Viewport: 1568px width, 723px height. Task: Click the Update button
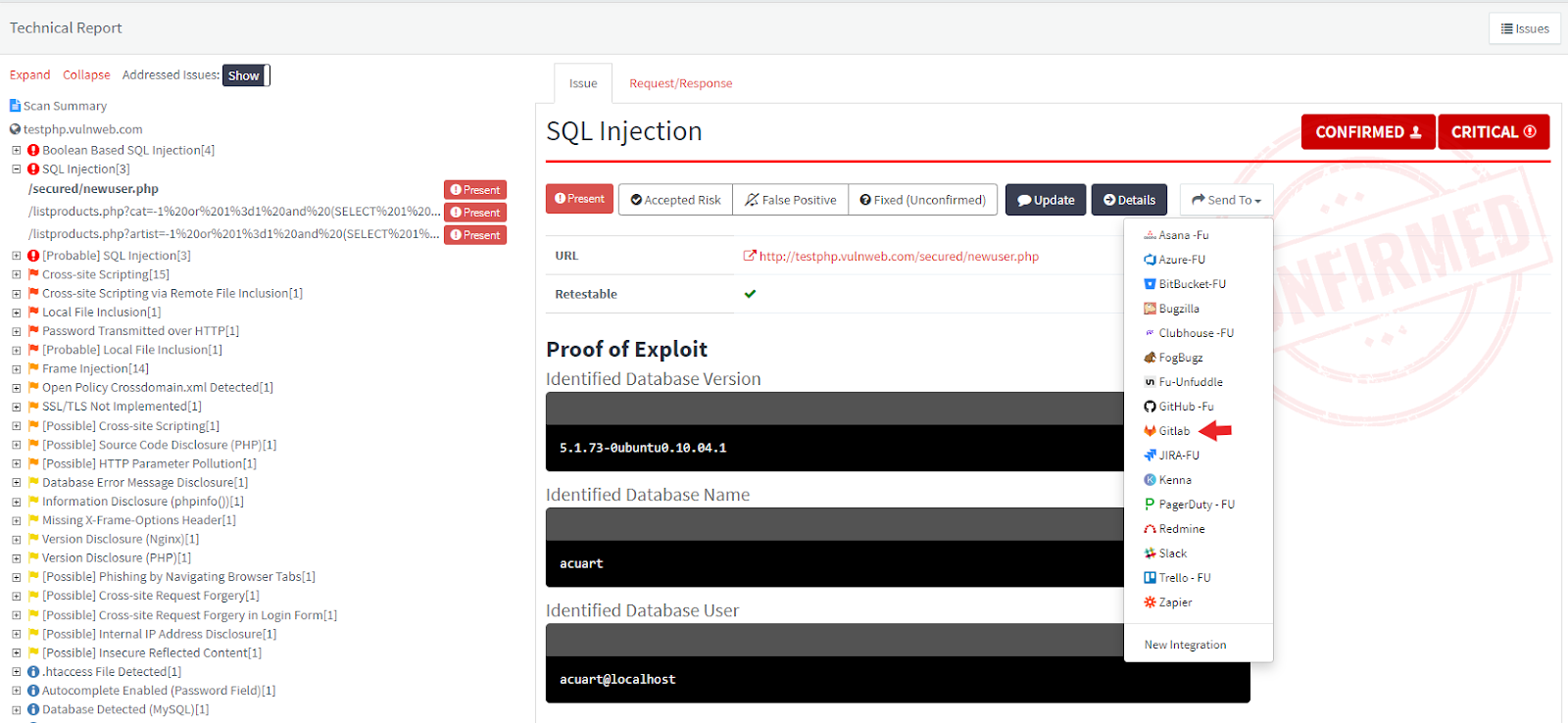[1046, 200]
